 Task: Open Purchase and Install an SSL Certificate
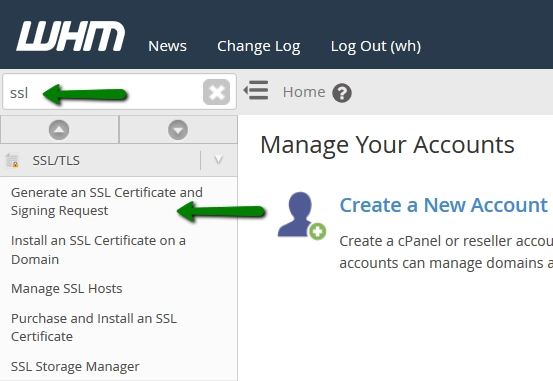click(94, 327)
